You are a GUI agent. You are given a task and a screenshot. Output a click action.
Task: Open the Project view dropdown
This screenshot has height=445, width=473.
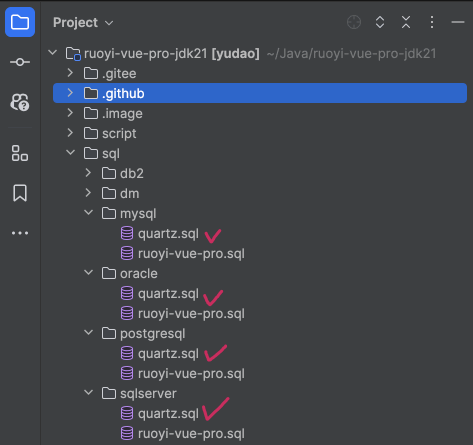tap(83, 23)
